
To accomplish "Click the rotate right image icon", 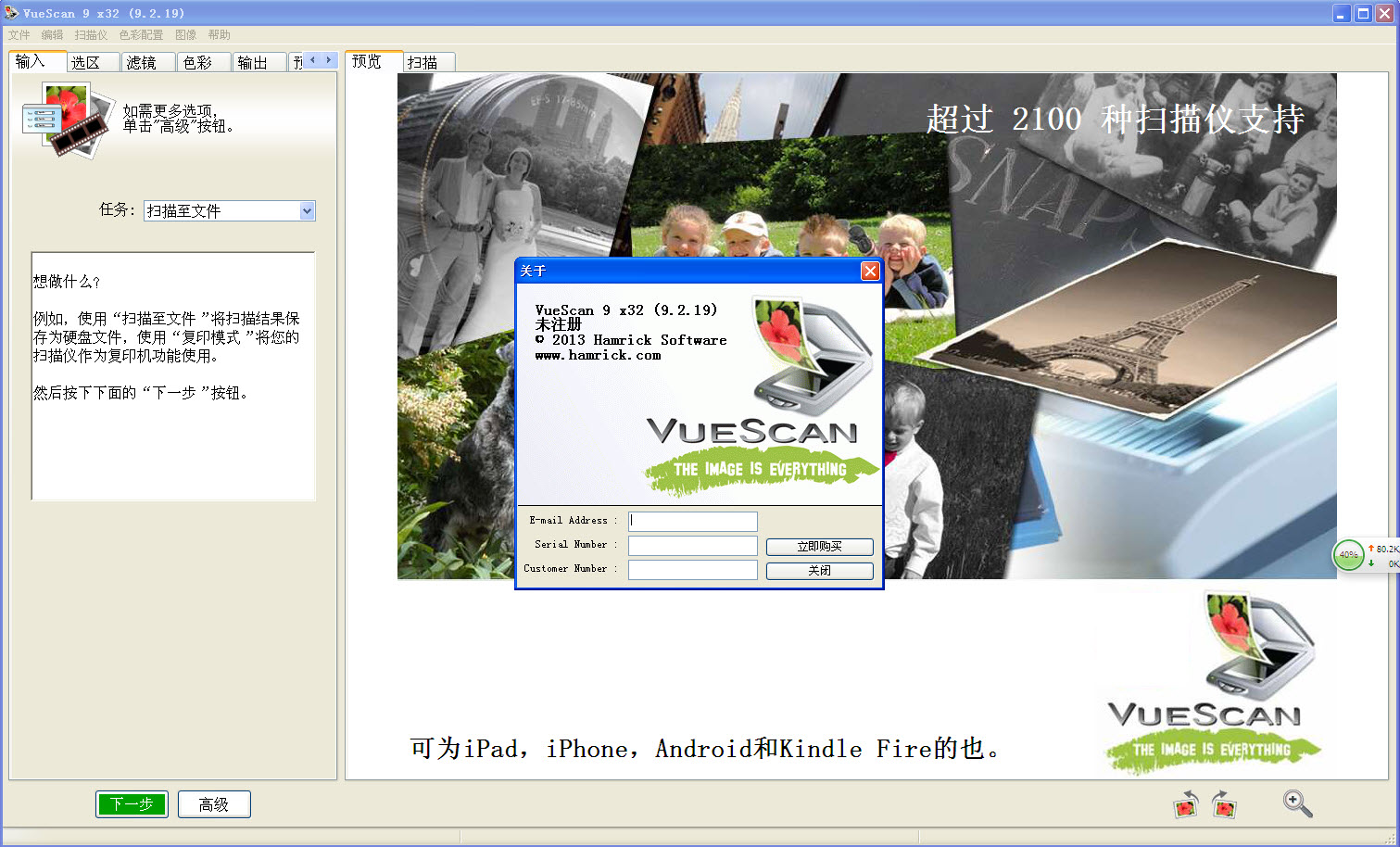I will point(1224,803).
